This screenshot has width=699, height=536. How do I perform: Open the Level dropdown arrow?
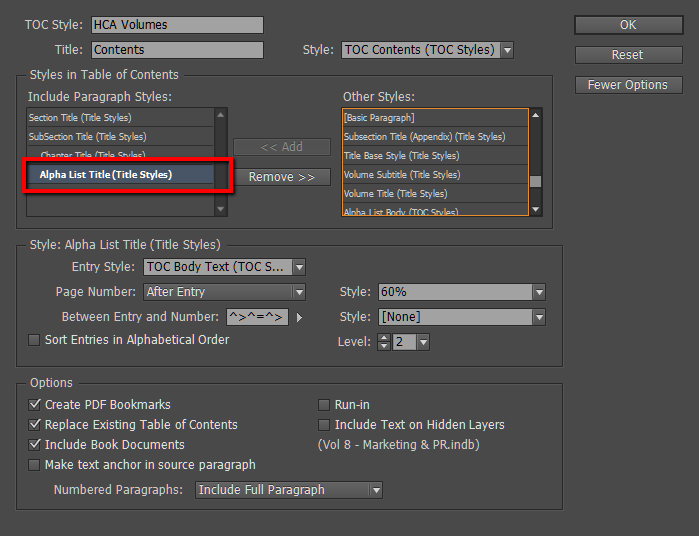pos(424,342)
